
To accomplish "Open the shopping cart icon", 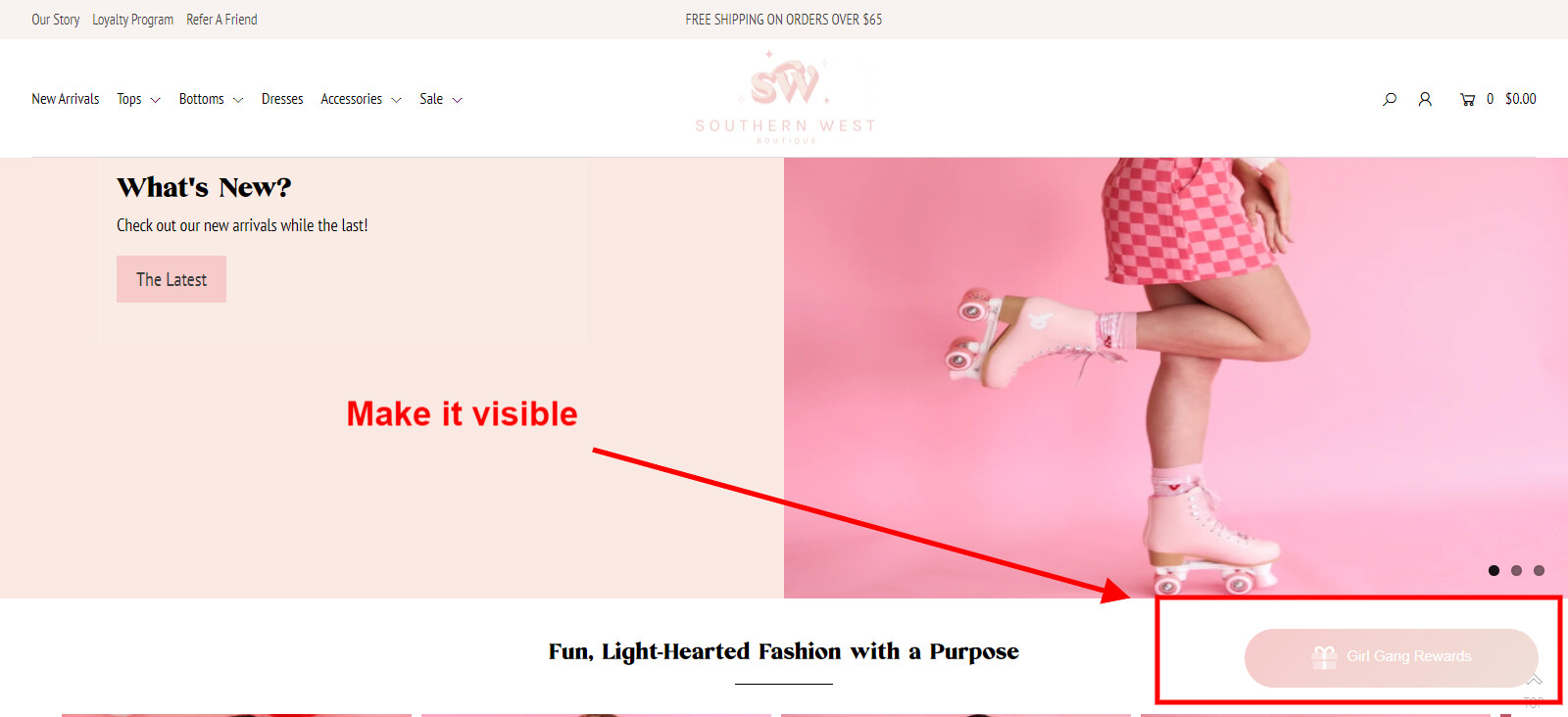I will pos(1467,99).
